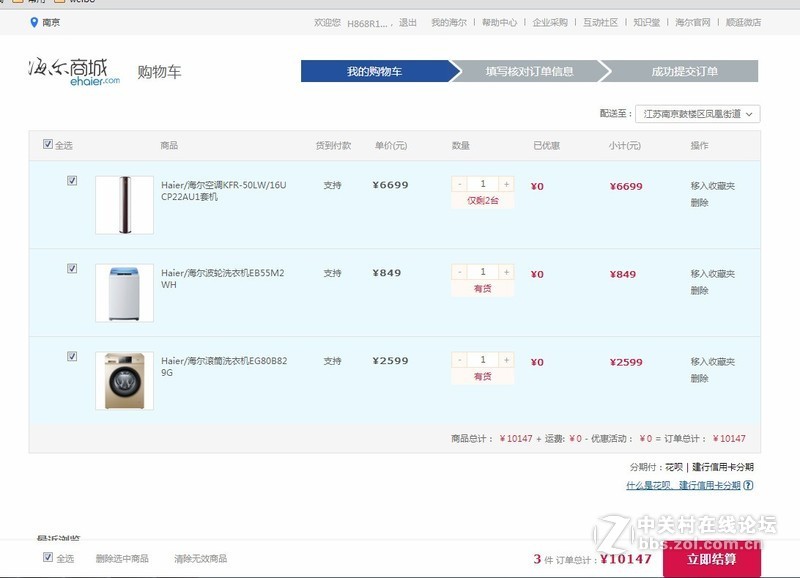Open the gold drum washer thumbnail
The width and height of the screenshot is (800, 578).
(x=124, y=381)
